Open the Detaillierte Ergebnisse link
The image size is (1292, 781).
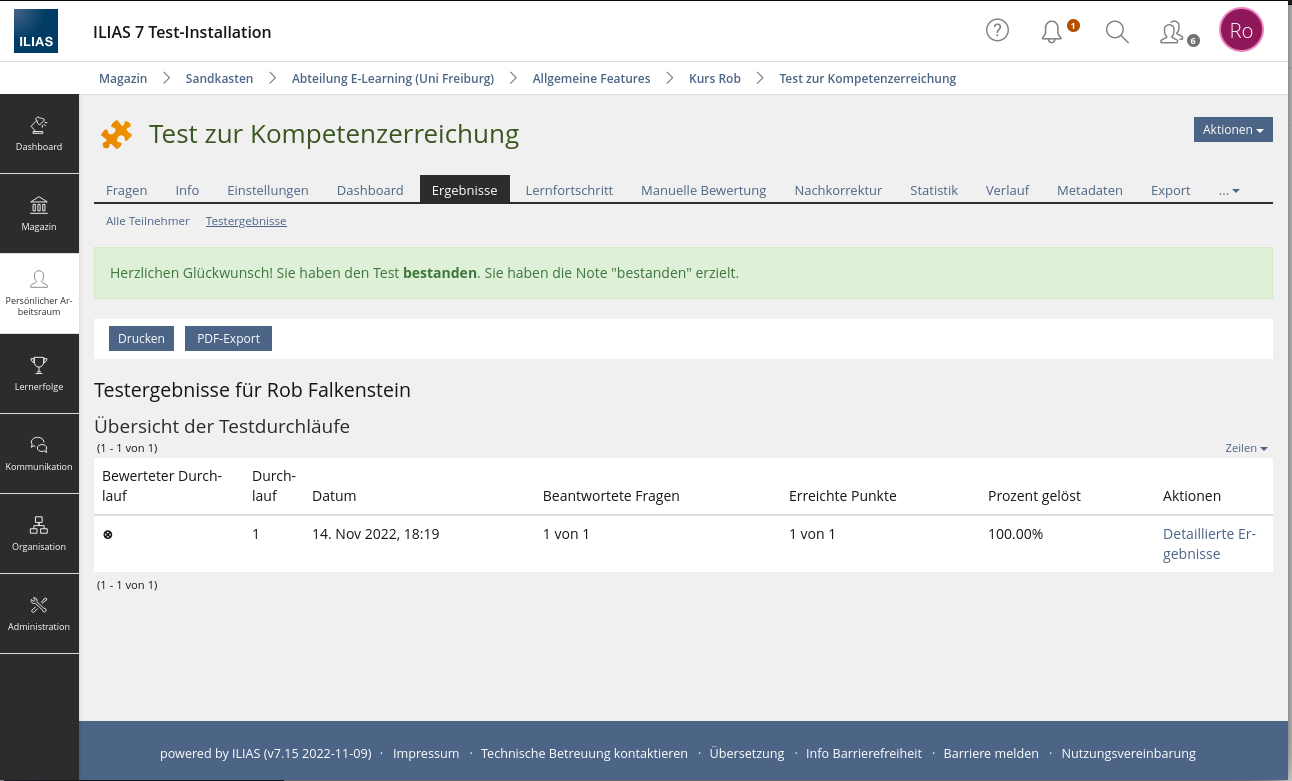tap(1209, 543)
